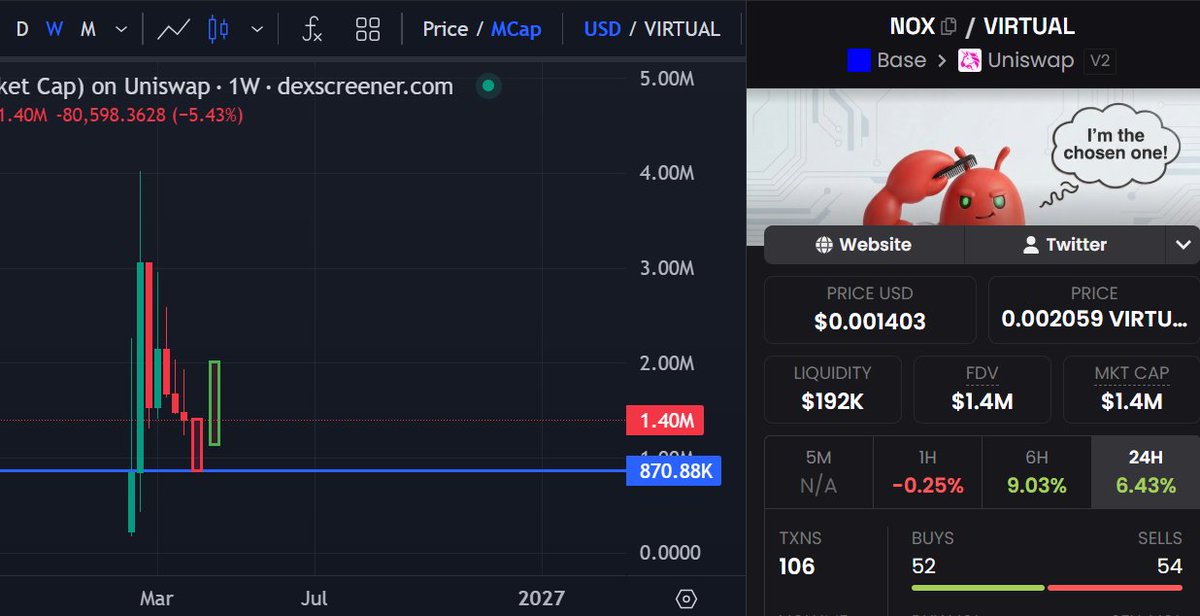1200x616 pixels.
Task: Expand the timeframe dropdown chevron
Action: [x=121, y=29]
